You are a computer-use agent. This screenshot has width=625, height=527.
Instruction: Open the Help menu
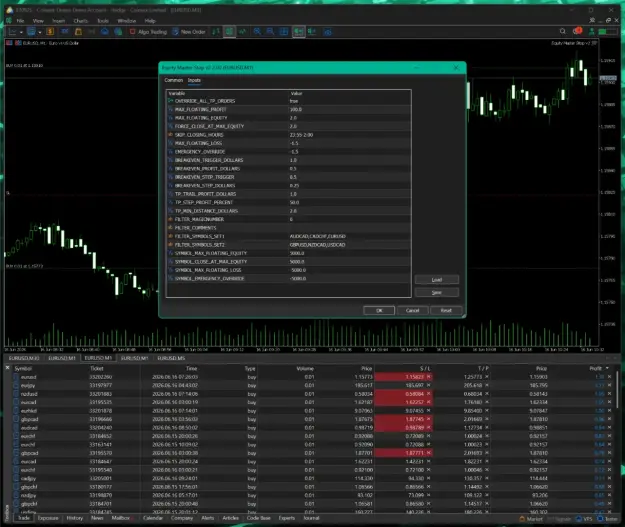[150, 21]
